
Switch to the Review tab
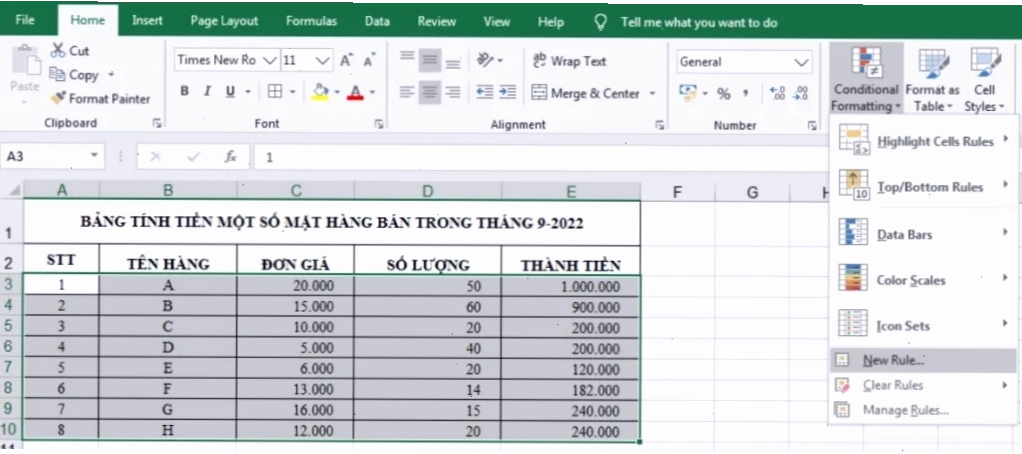point(437,21)
